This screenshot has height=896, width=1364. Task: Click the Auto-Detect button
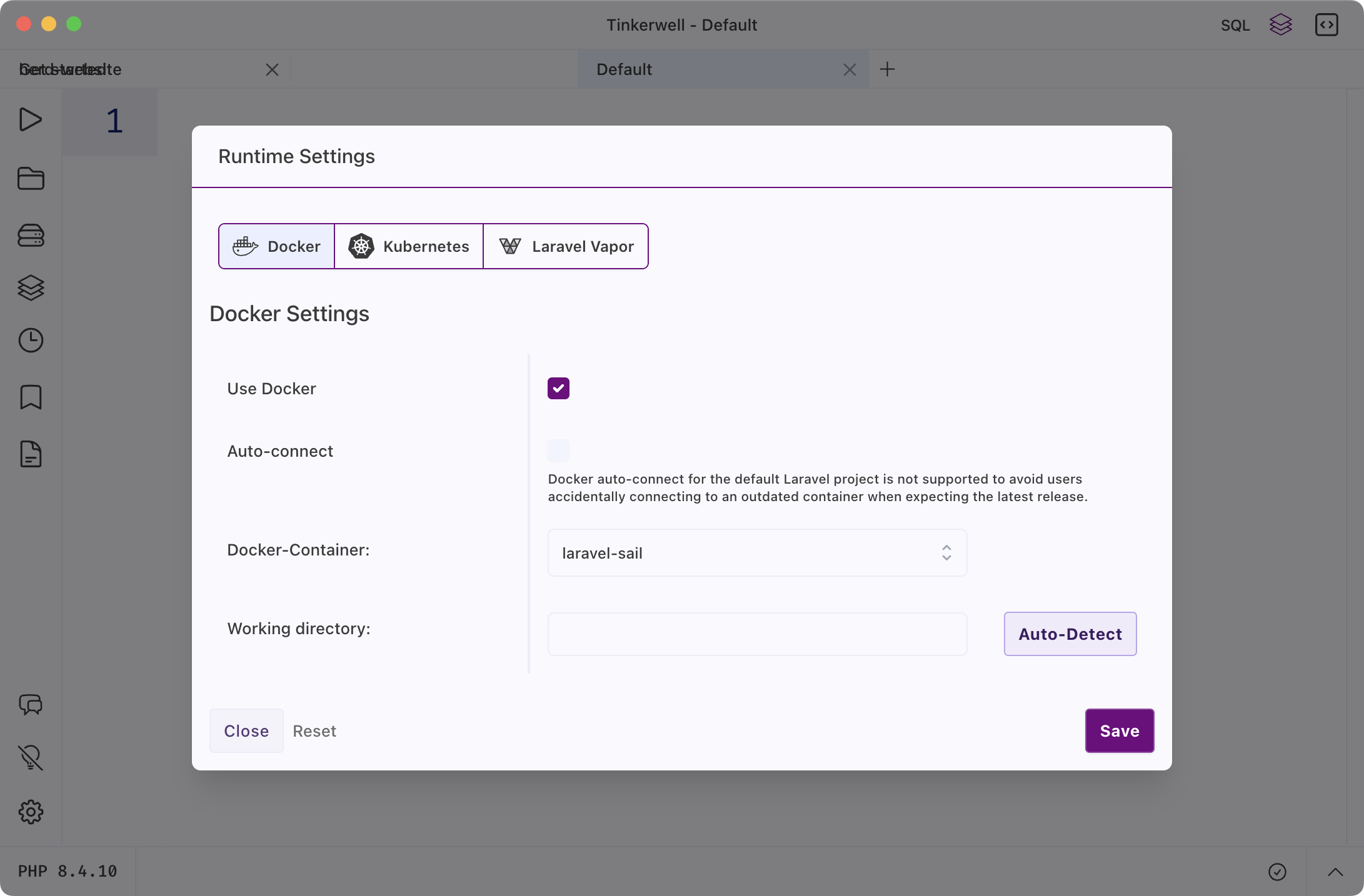(1070, 634)
